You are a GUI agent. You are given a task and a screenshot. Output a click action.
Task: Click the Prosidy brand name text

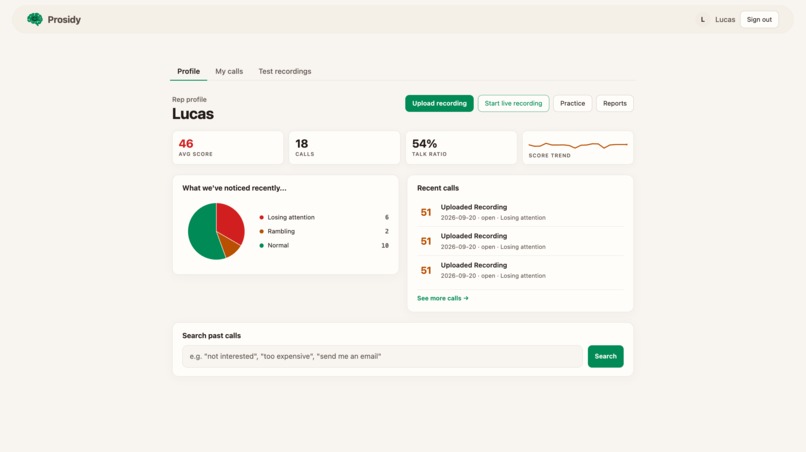coord(64,20)
